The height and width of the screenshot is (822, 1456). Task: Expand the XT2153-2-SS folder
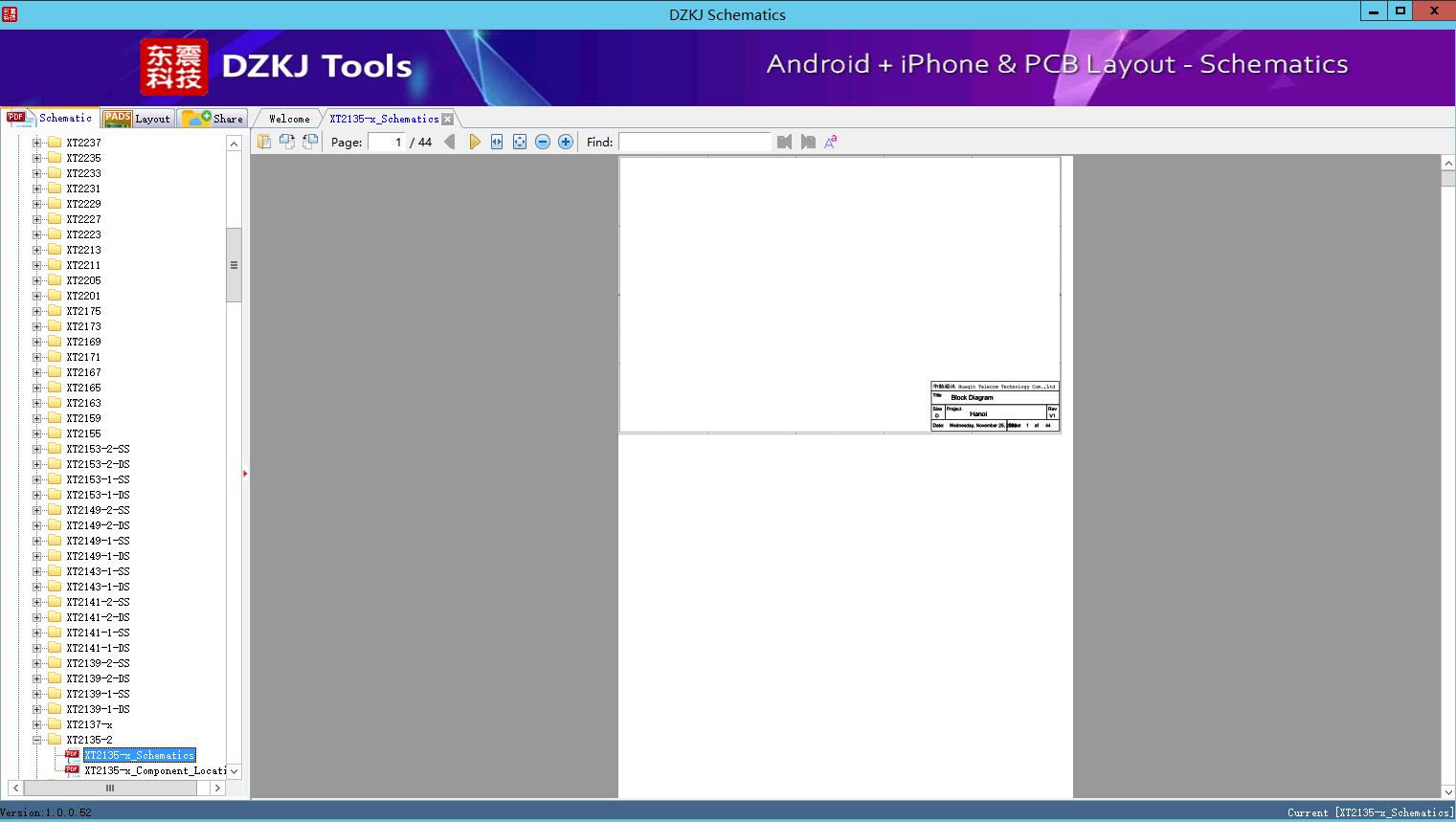37,449
